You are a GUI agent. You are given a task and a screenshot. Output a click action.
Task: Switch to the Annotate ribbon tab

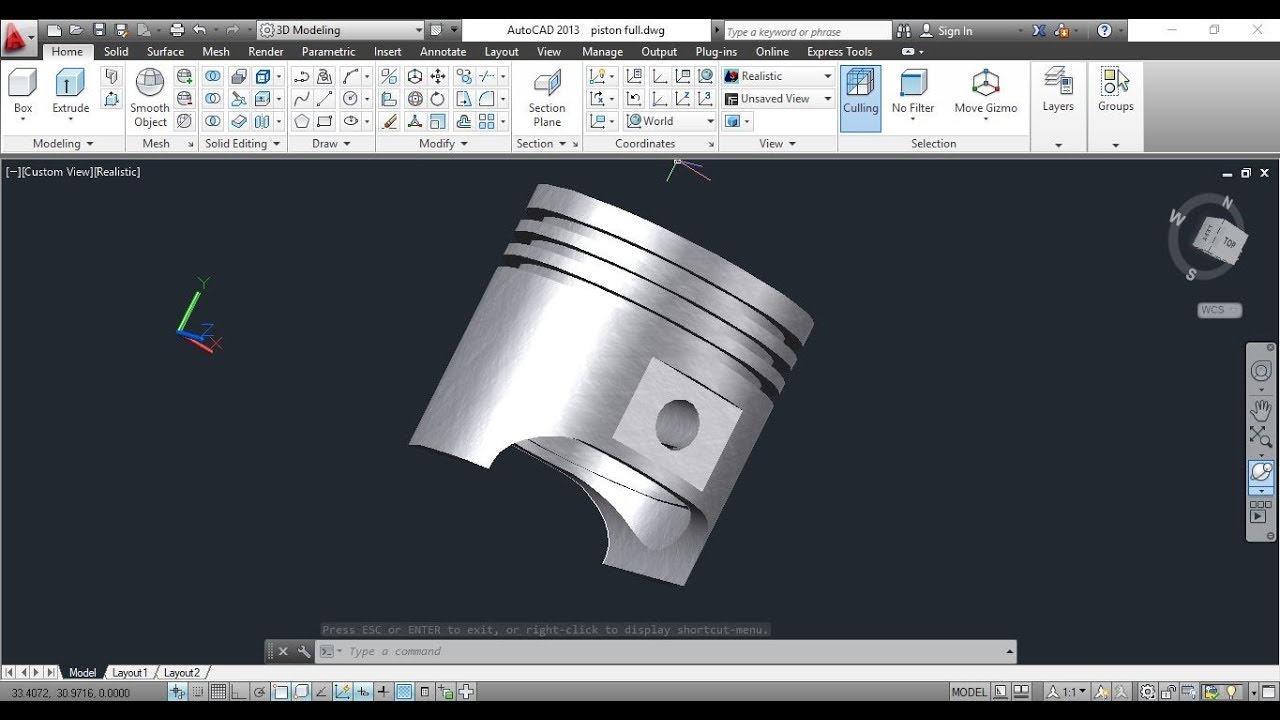coord(443,51)
